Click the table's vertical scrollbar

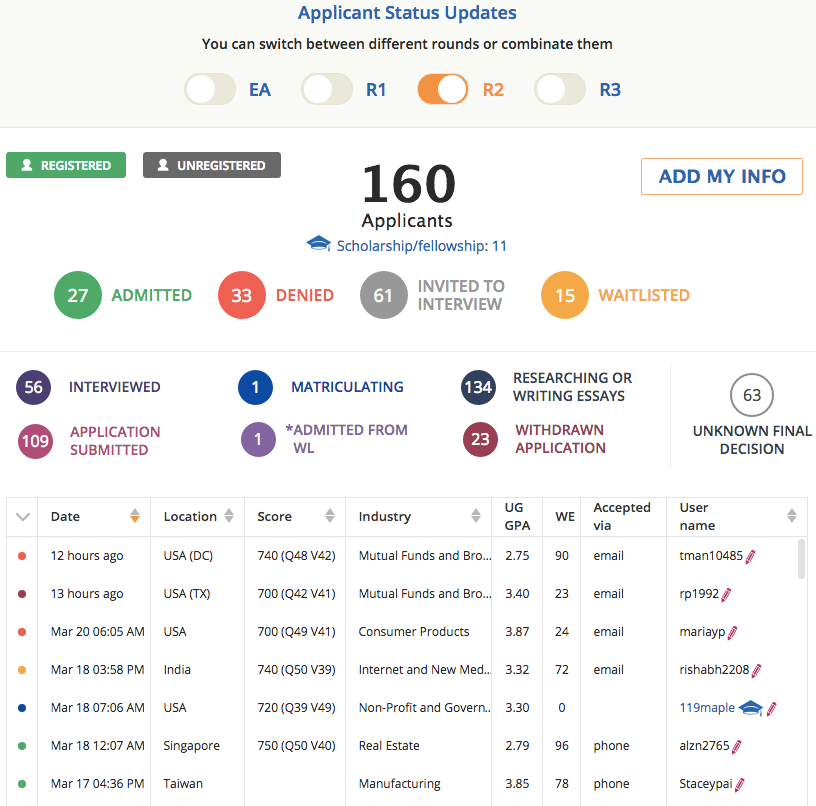point(801,560)
